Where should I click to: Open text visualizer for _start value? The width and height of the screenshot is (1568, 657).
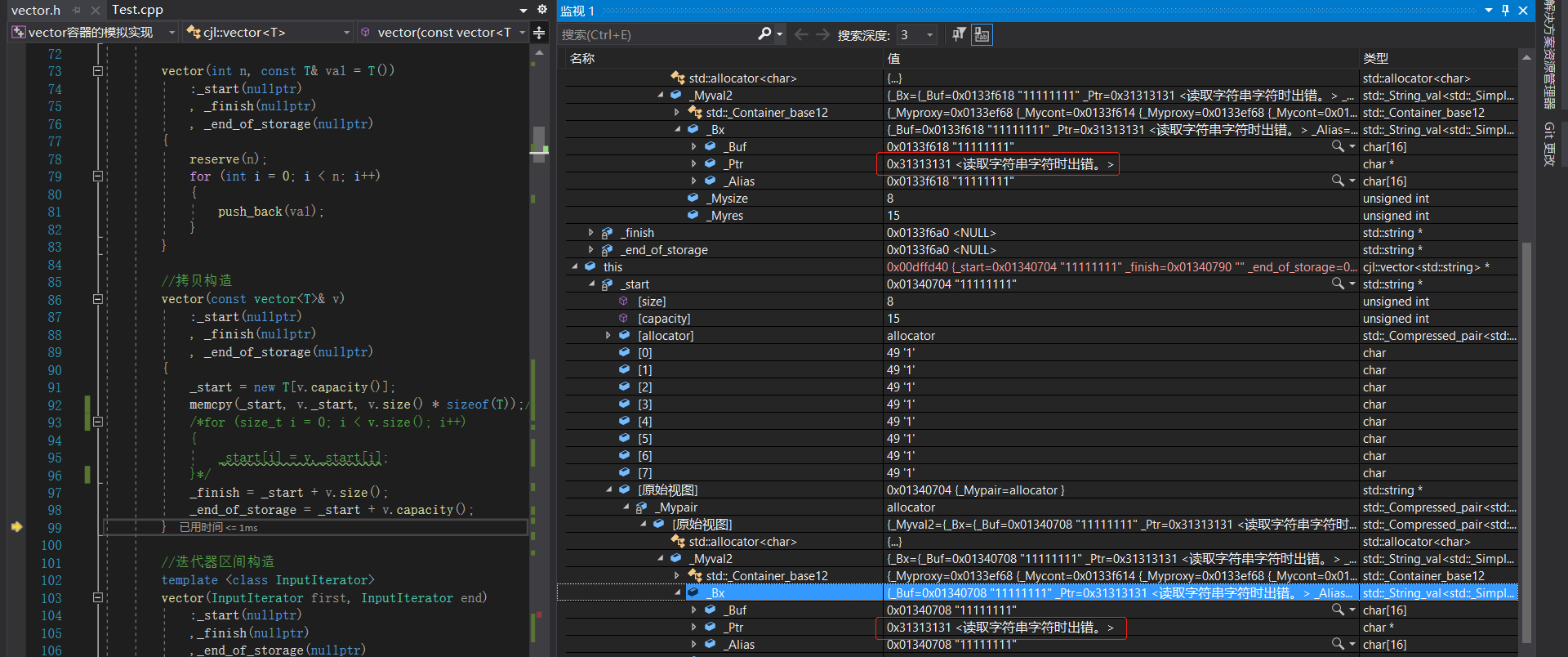1338,284
